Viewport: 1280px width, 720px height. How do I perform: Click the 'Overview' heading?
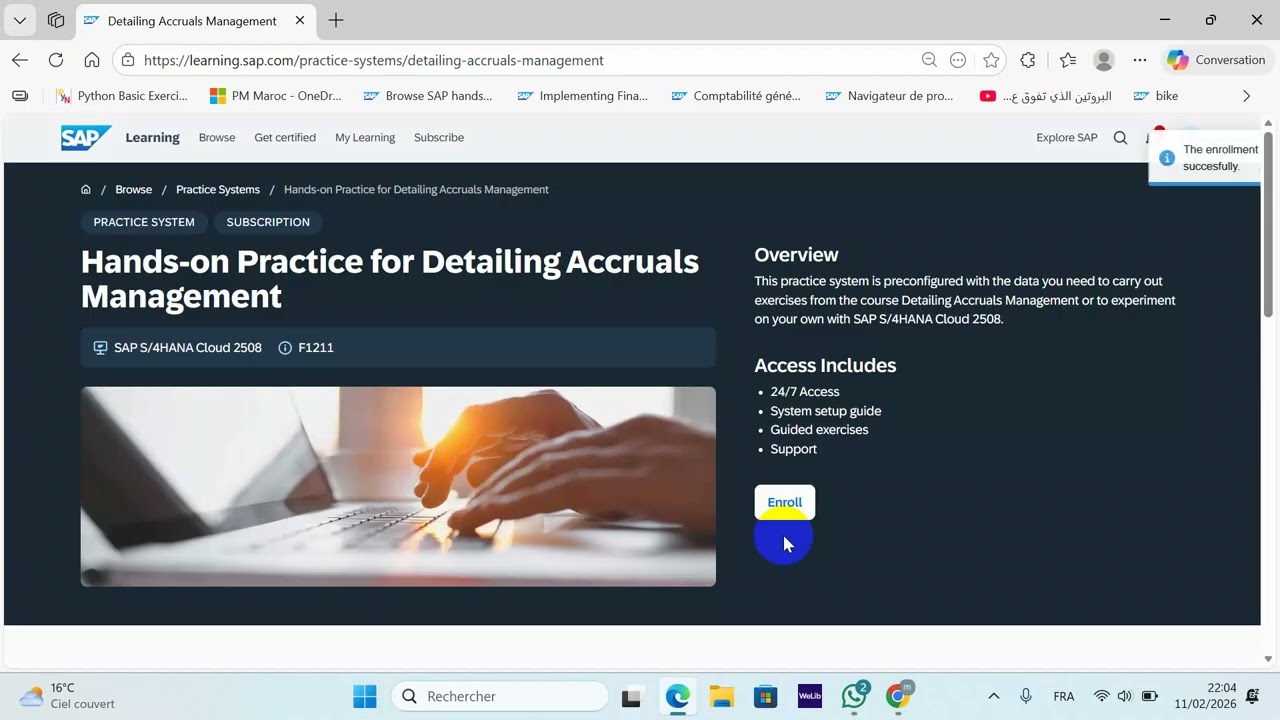point(796,255)
